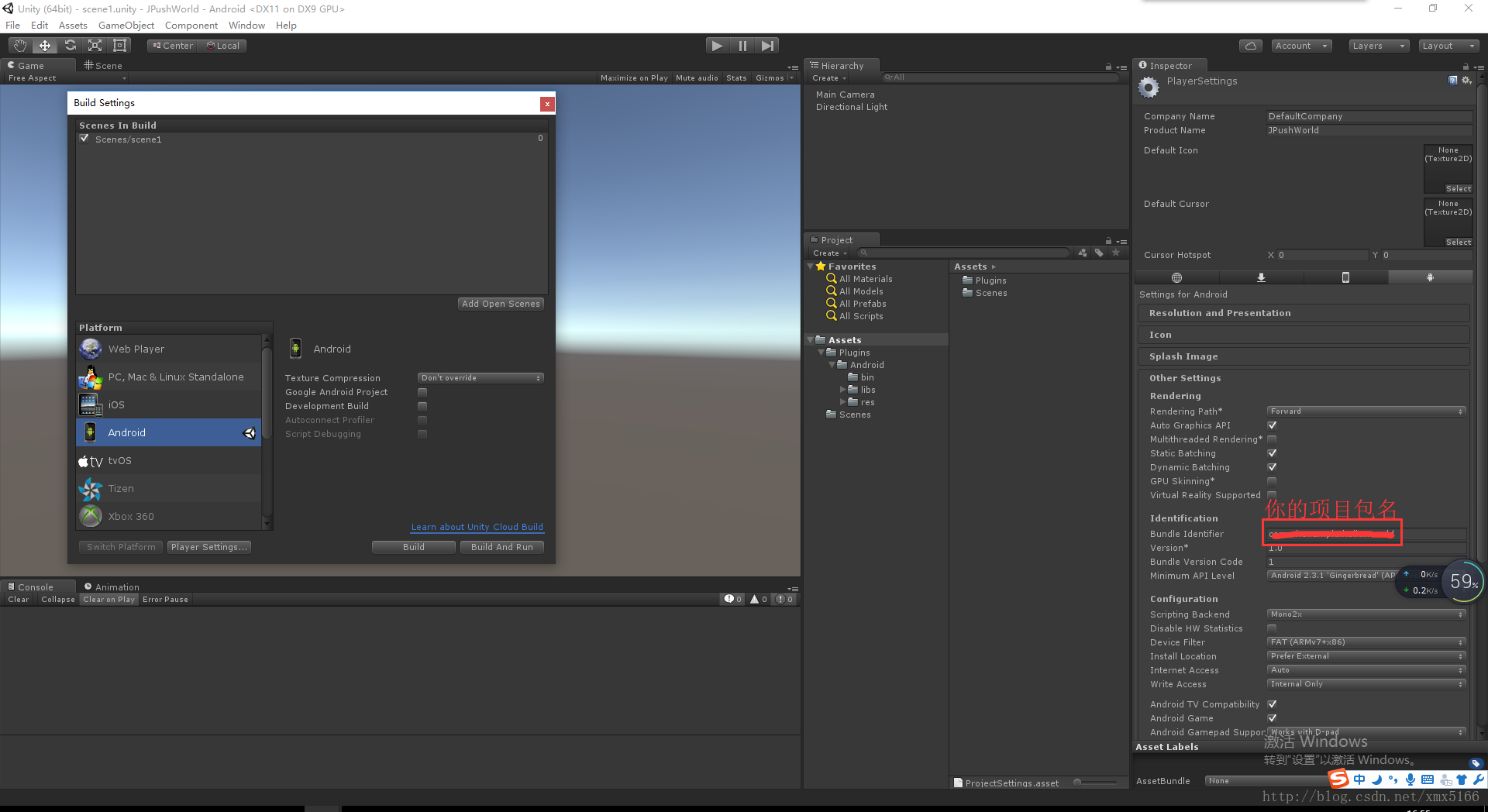Select the PC, Mac & Linux Standalone platform
Screen dimensions: 1488x812
click(x=169, y=377)
